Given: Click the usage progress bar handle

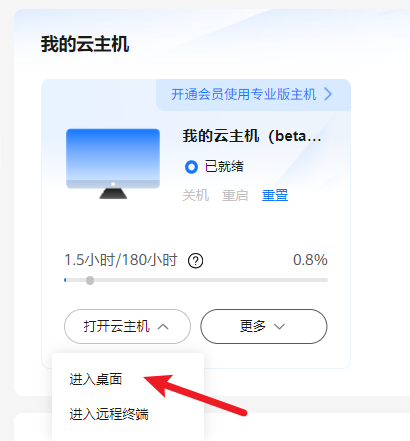Looking at the screenshot, I should tap(90, 280).
